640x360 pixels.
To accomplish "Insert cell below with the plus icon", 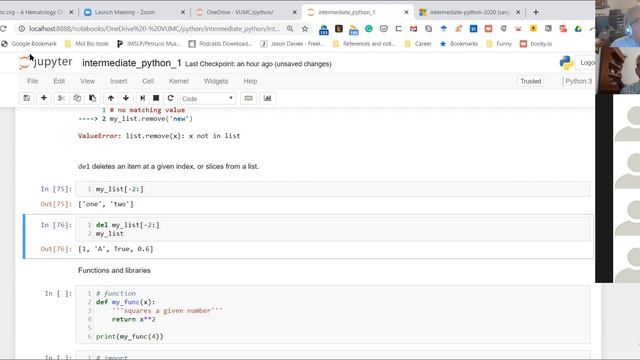I will pyautogui.click(x=44, y=98).
